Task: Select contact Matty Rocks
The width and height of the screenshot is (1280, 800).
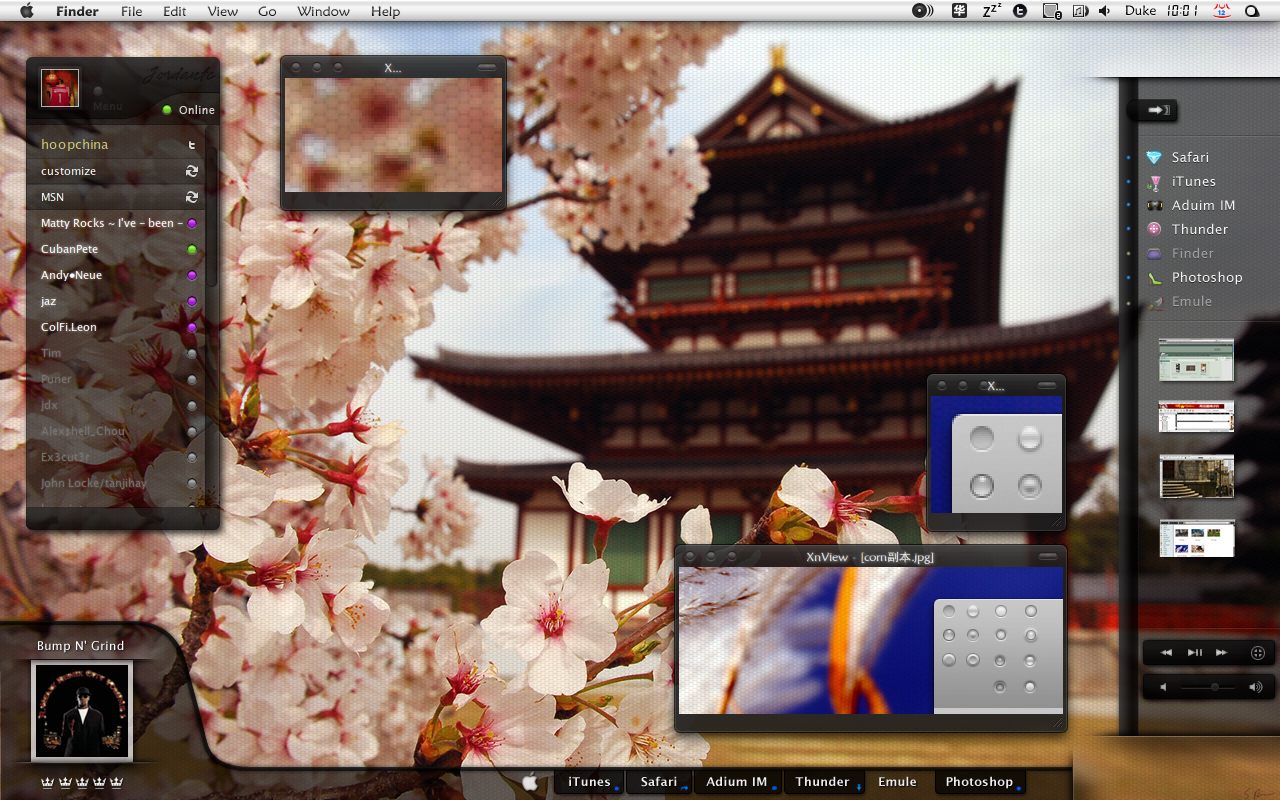Action: tap(117, 223)
